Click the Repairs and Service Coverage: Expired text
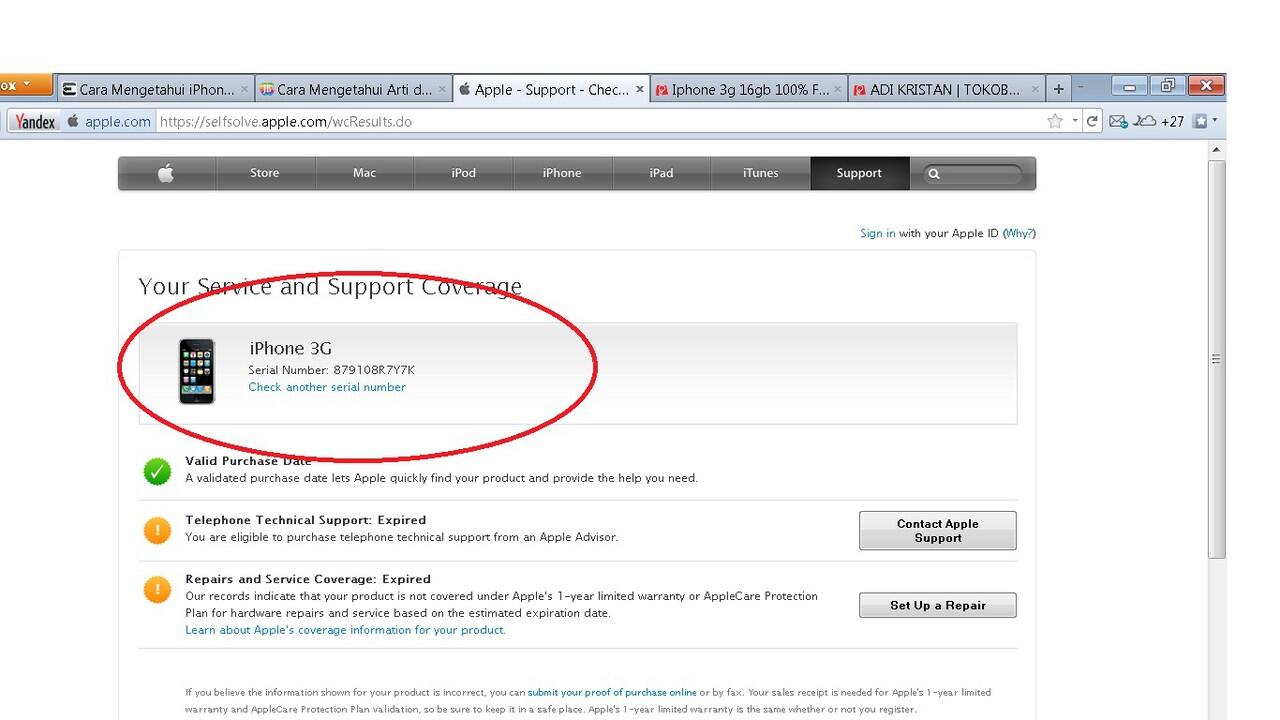This screenshot has width=1280, height=720. tap(308, 579)
